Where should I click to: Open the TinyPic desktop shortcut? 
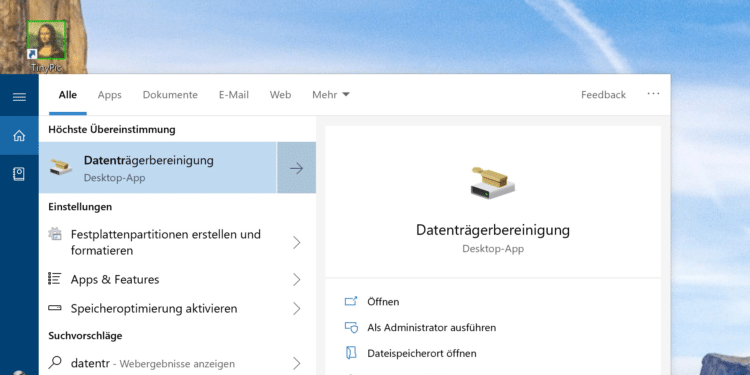pos(46,46)
